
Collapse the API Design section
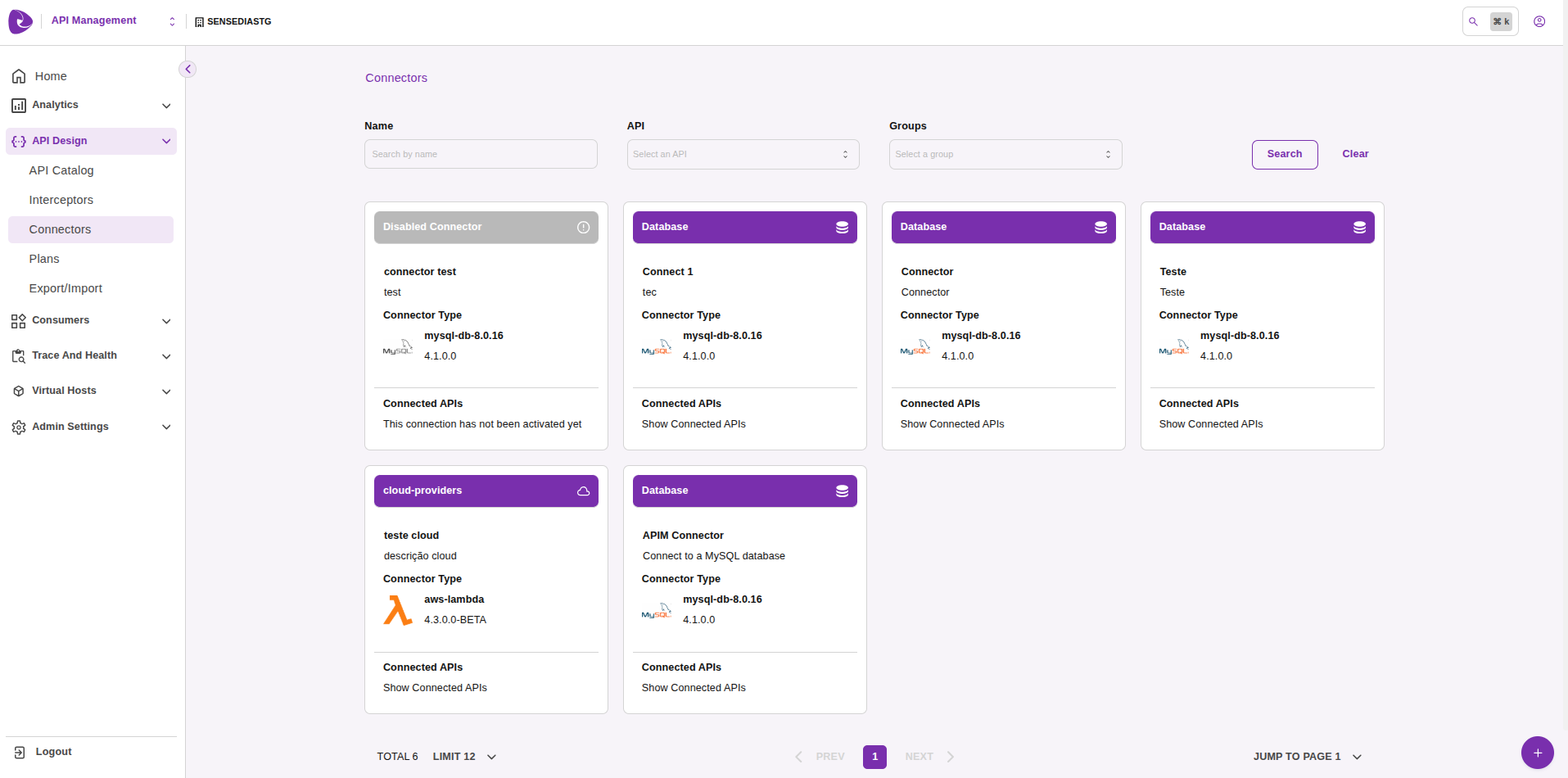tap(166, 141)
